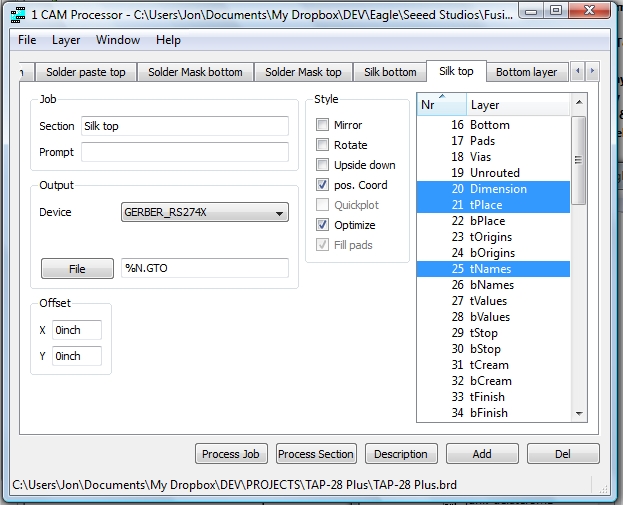This screenshot has height=505, width=623.
Task: Click the status bar resize grip
Action: (x=603, y=488)
